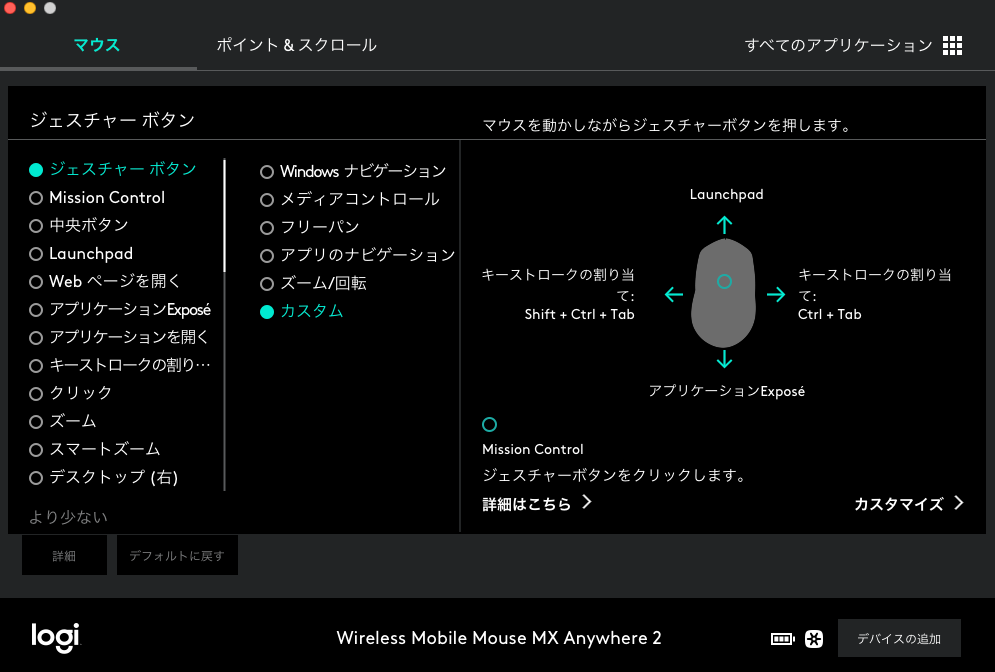Select the ズーム radio option

(63, 421)
